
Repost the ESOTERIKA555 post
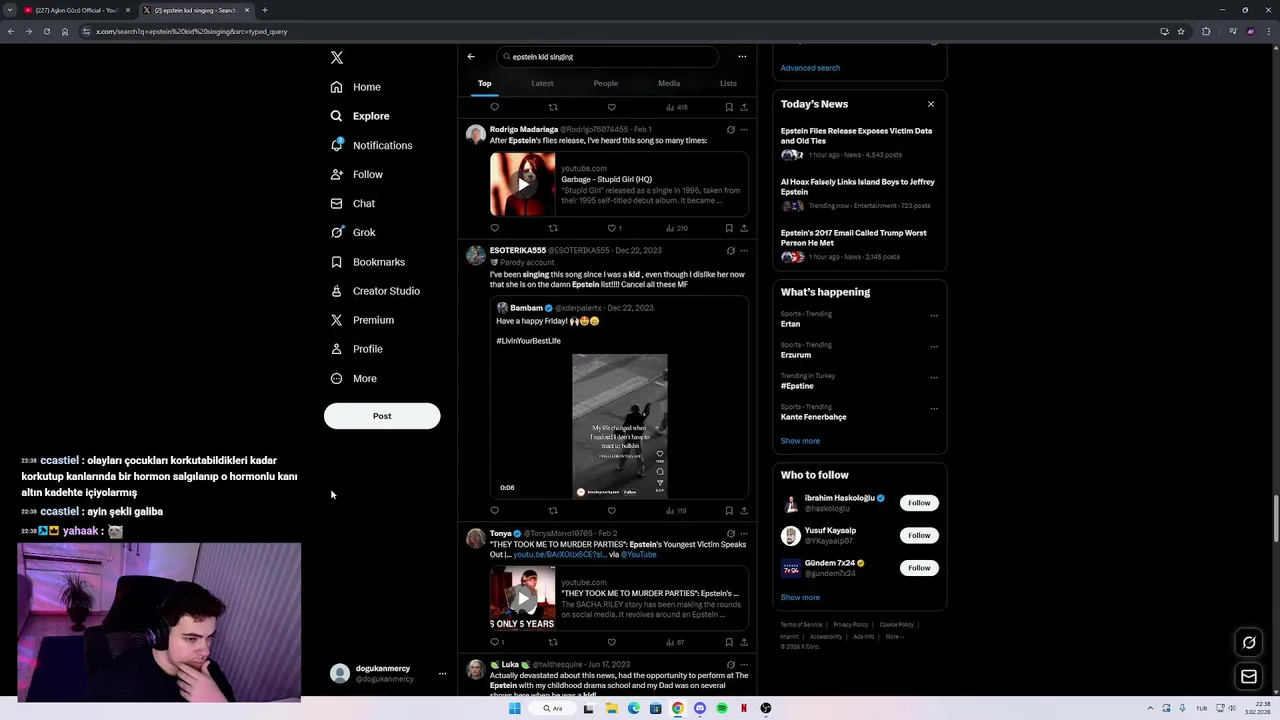pos(553,511)
